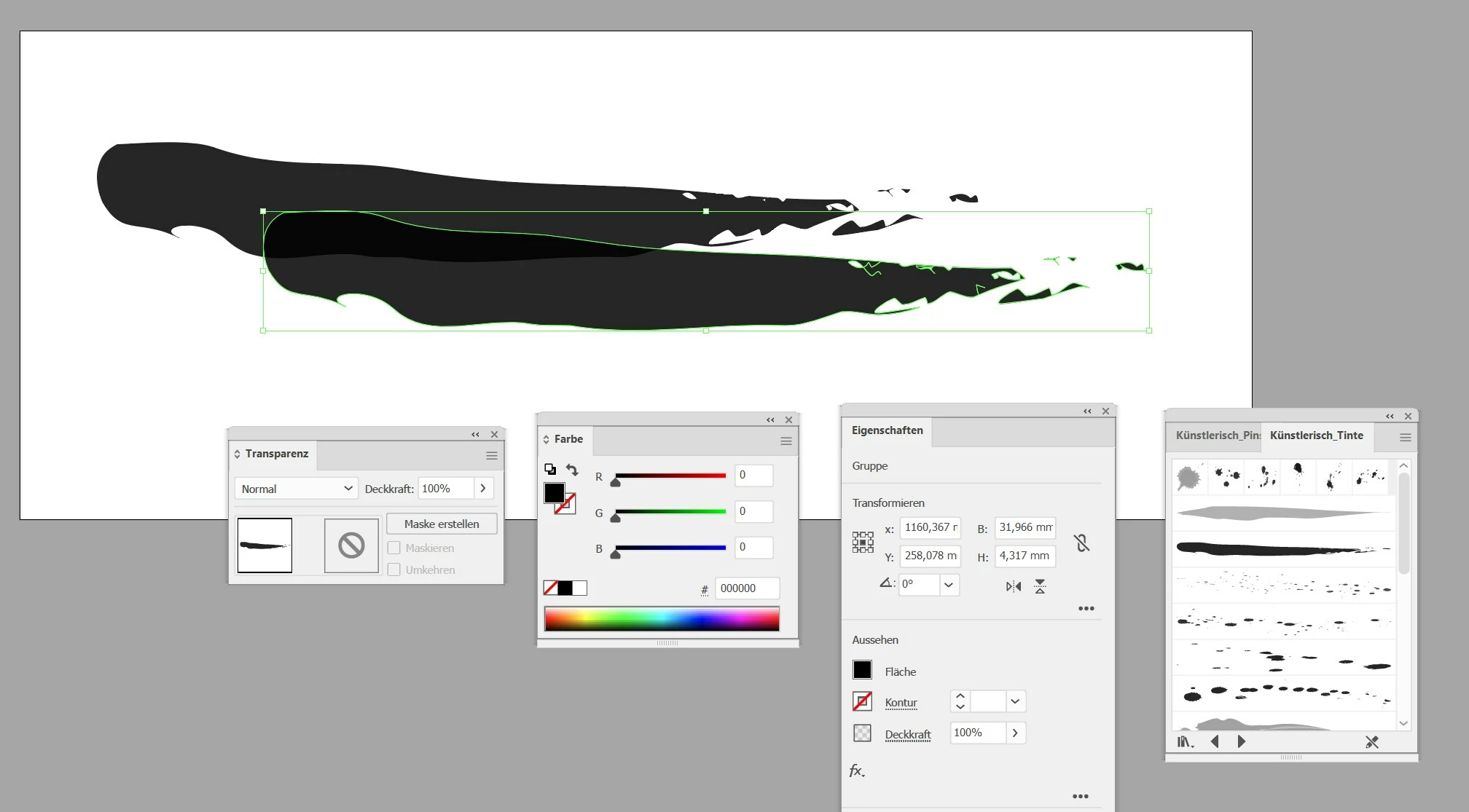The height and width of the screenshot is (812, 1469).
Task: Click the Deckkraft link in Aussehen
Action: [x=907, y=734]
